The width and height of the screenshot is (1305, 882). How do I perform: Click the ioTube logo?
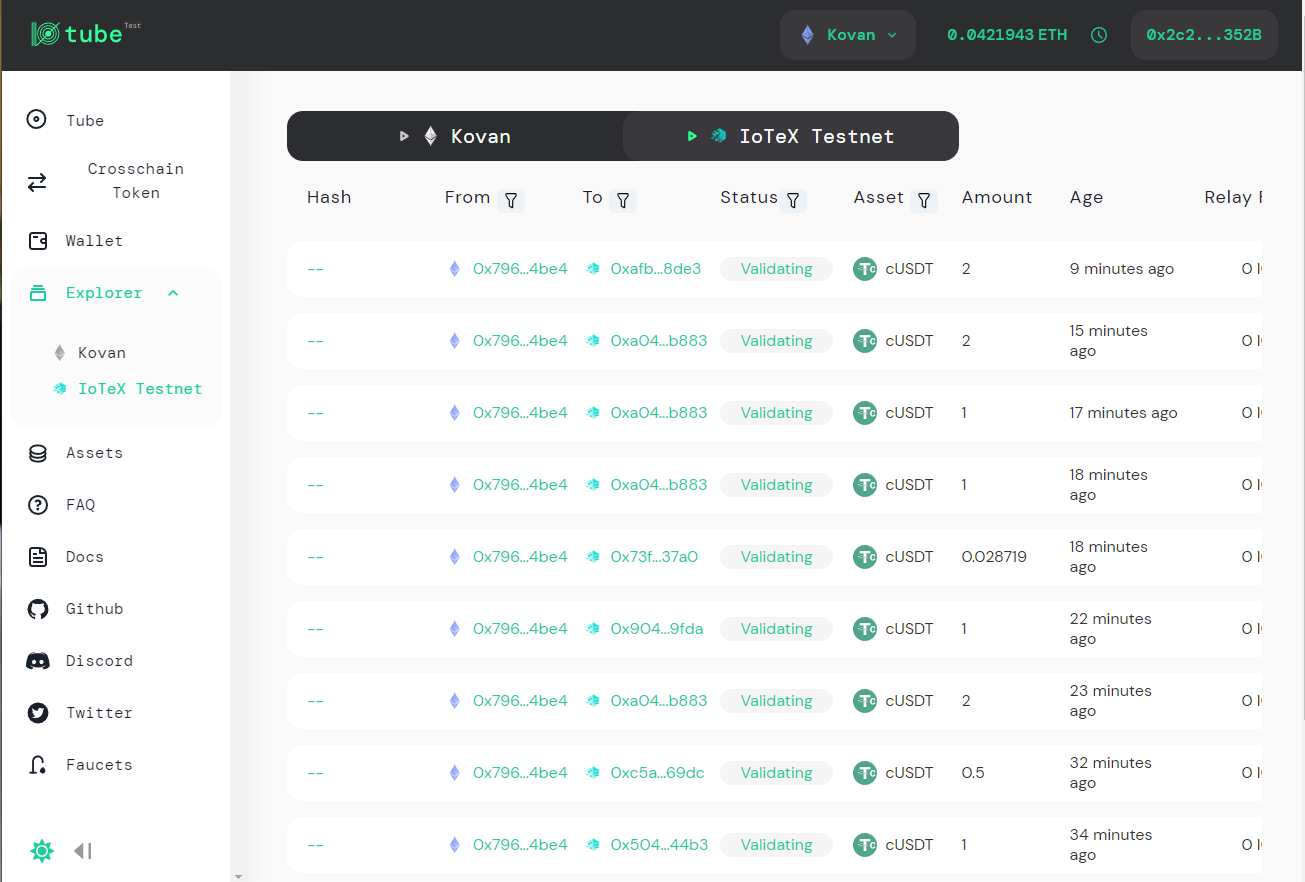pos(85,34)
